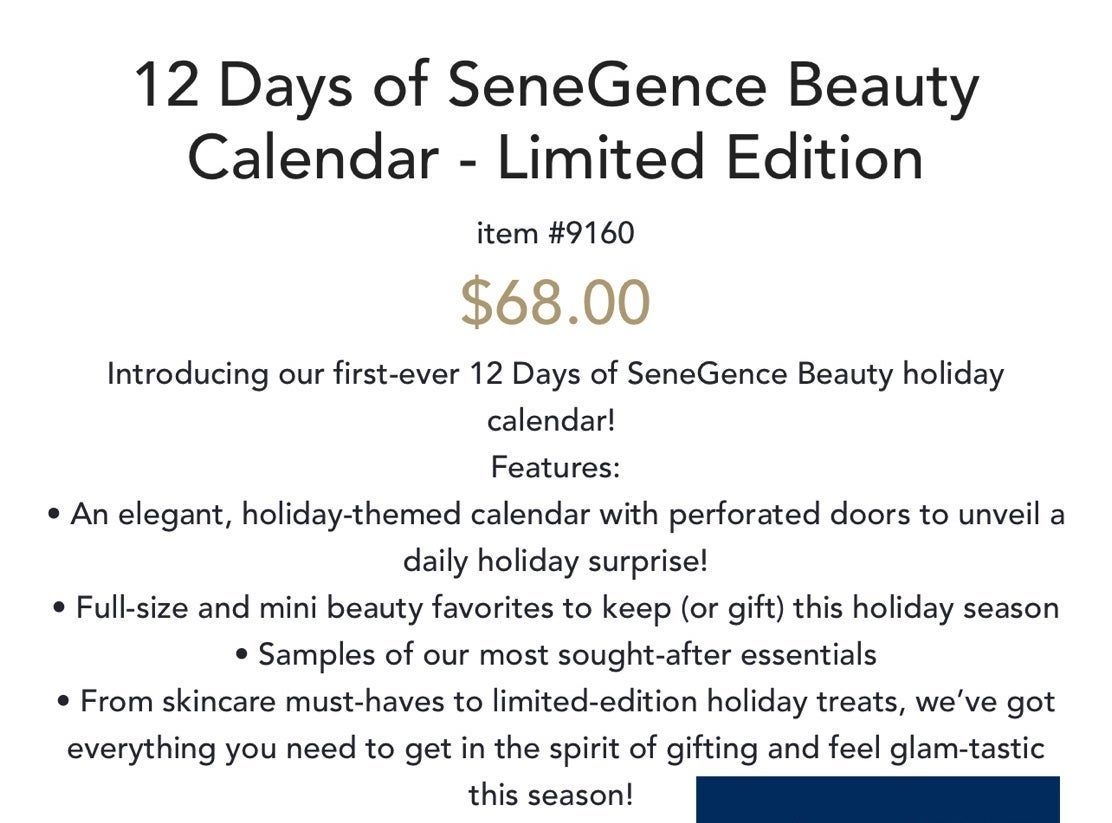
Task: Click the word "calendar!" under the intro
Action: (x=551, y=421)
